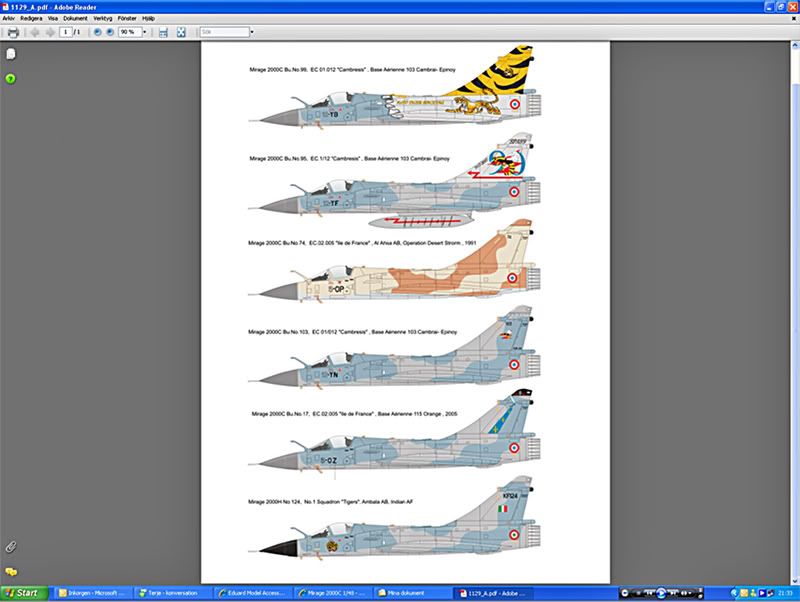Click the Mirage 2000H No.124 caption text
This screenshot has height=602, width=800.
click(331, 502)
